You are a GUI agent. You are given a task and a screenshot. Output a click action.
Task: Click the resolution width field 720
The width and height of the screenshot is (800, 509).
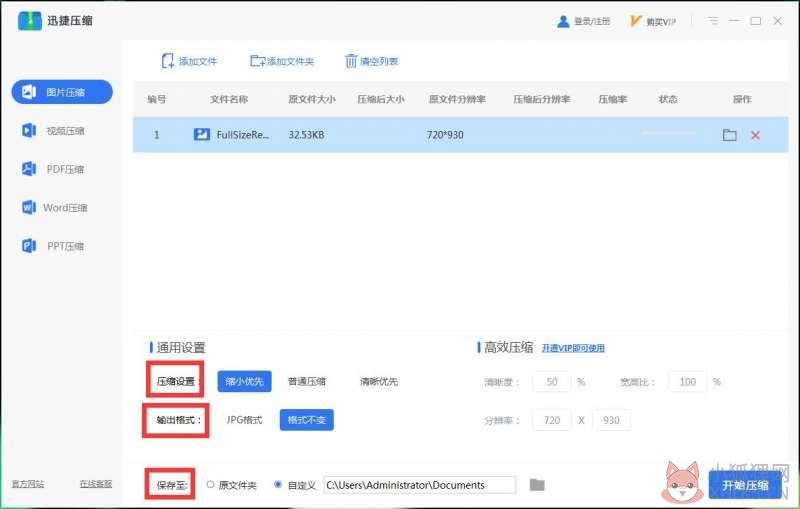point(552,420)
